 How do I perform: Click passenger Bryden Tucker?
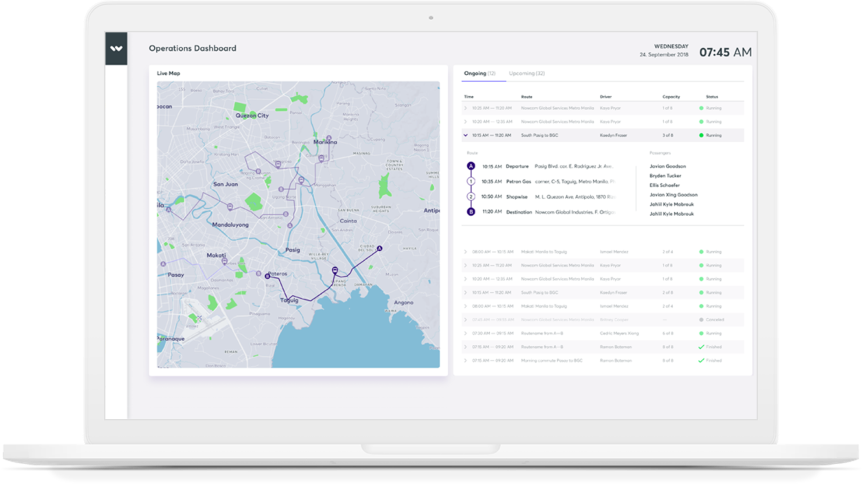(x=664, y=175)
